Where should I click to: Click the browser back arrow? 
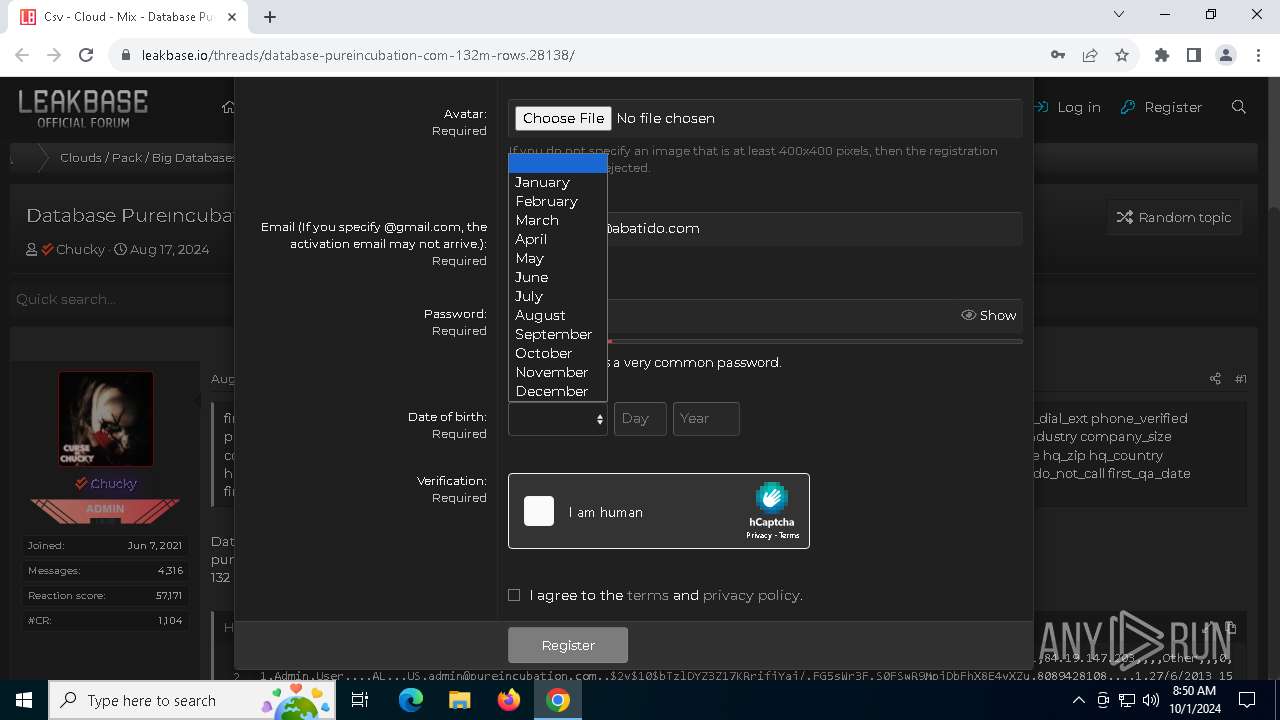(x=22, y=55)
